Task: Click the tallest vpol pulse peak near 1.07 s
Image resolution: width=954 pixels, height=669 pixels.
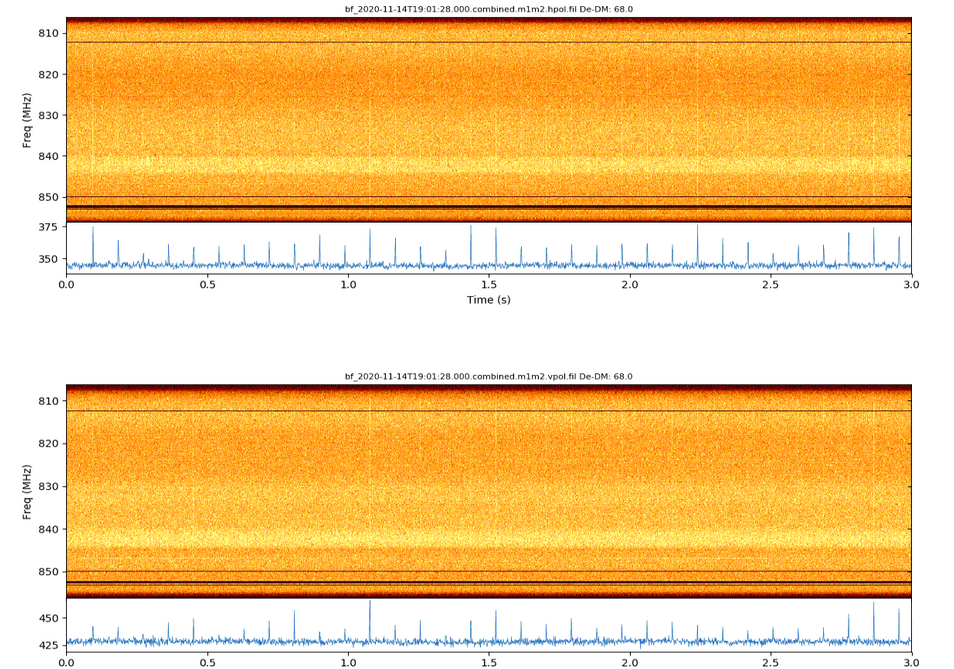Action: point(369,620)
